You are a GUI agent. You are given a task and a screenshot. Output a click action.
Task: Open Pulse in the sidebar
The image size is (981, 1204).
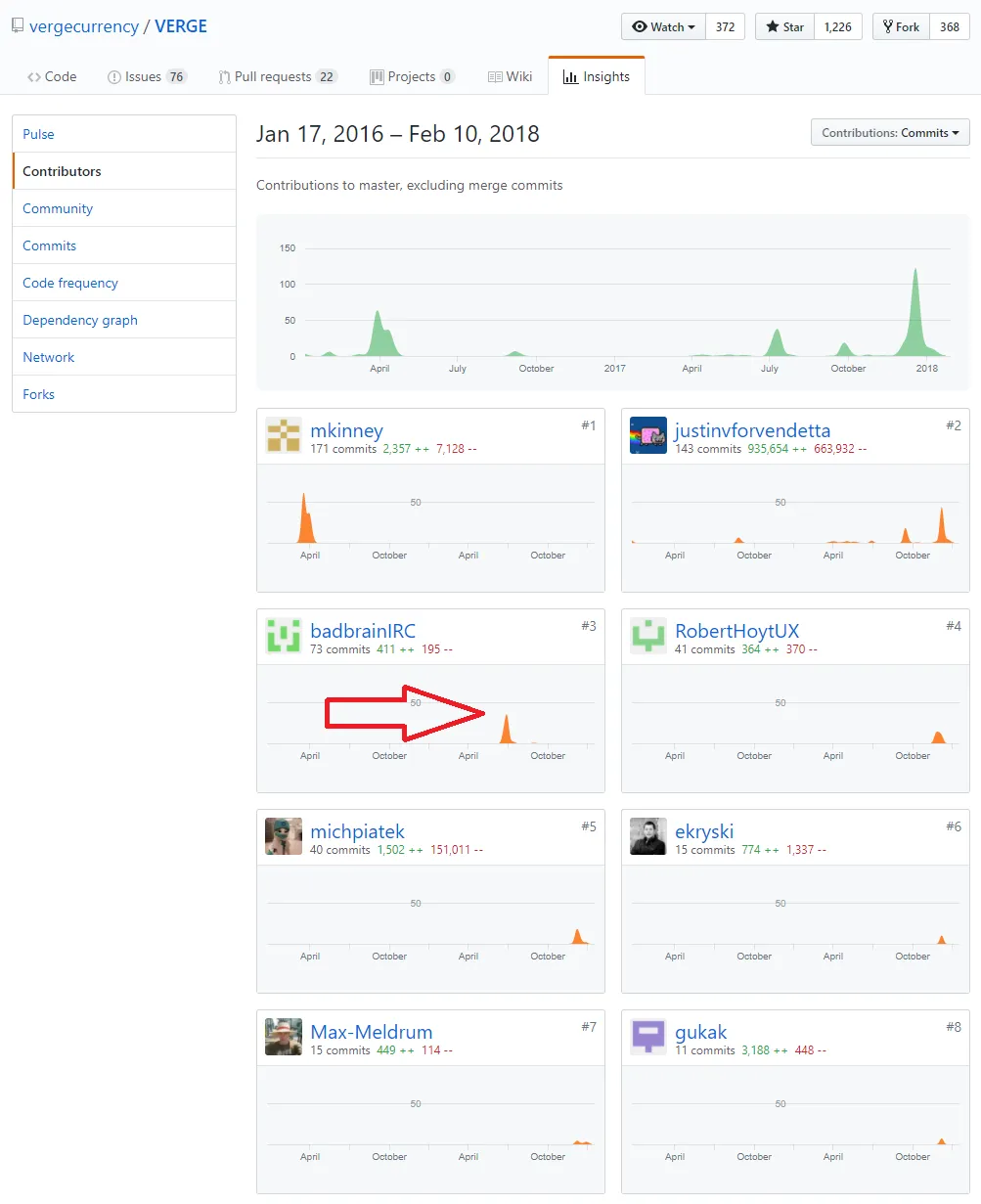(x=124, y=134)
